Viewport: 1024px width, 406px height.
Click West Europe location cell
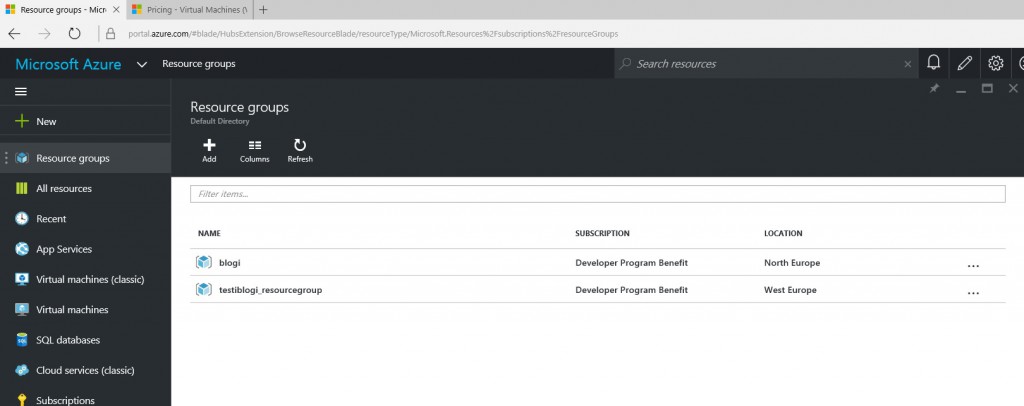point(790,290)
